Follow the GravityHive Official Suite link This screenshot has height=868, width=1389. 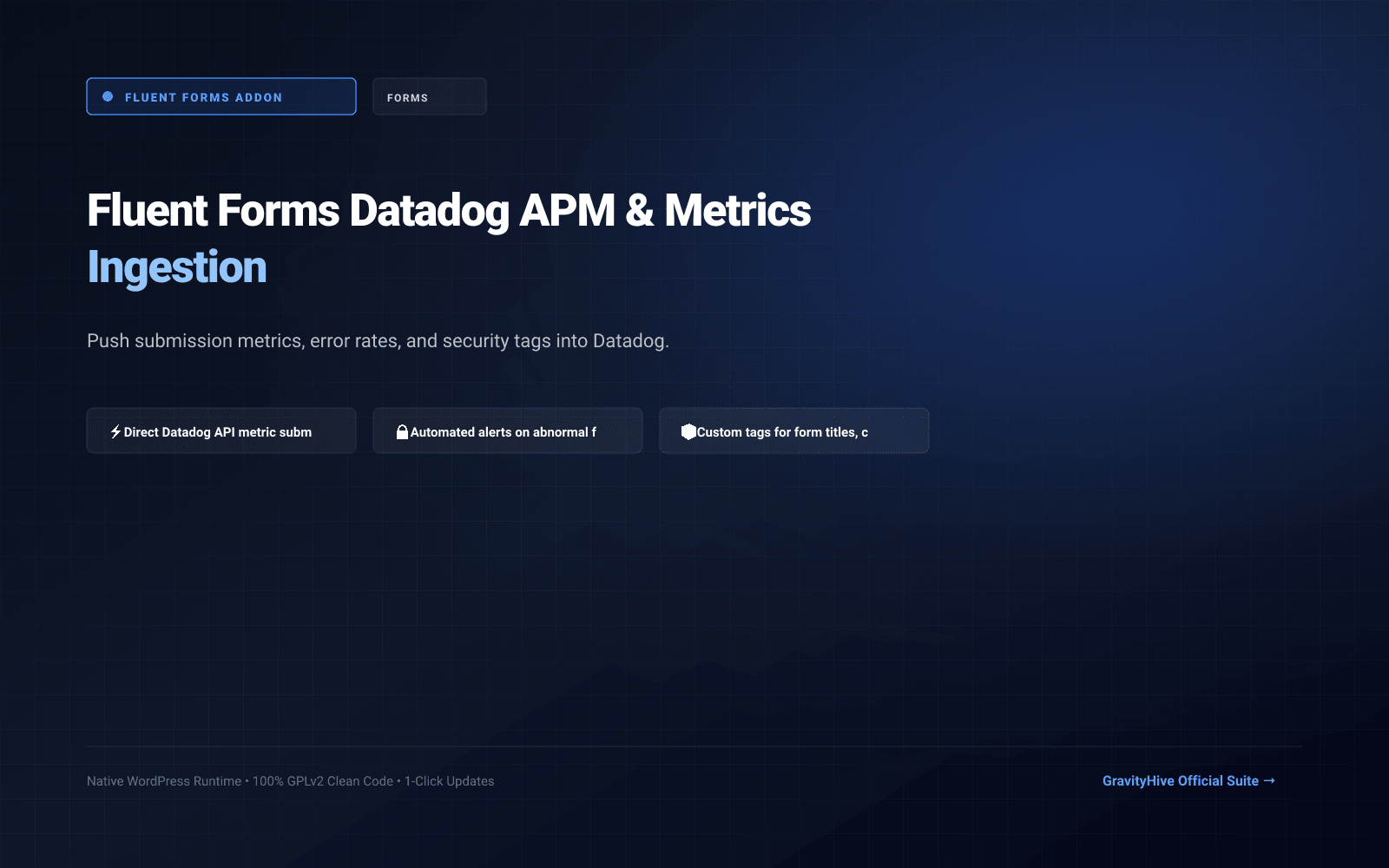[1188, 780]
